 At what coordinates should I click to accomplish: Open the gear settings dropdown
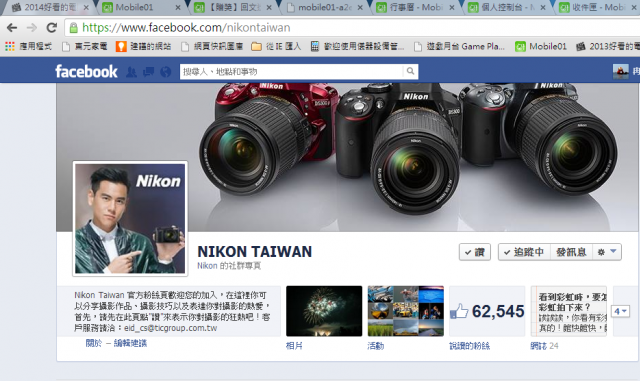[x=607, y=252]
